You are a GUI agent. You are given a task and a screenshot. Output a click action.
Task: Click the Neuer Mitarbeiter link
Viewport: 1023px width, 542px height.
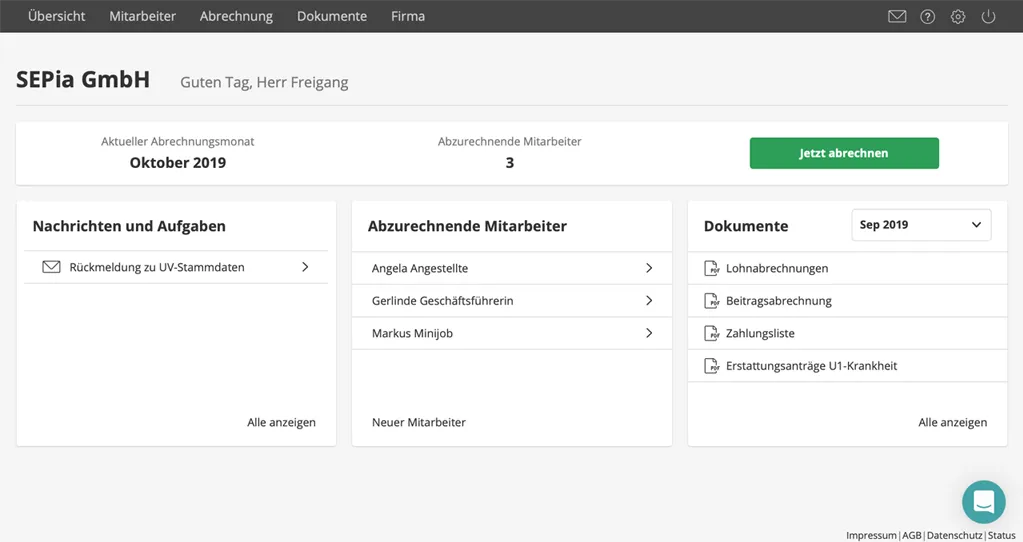419,422
